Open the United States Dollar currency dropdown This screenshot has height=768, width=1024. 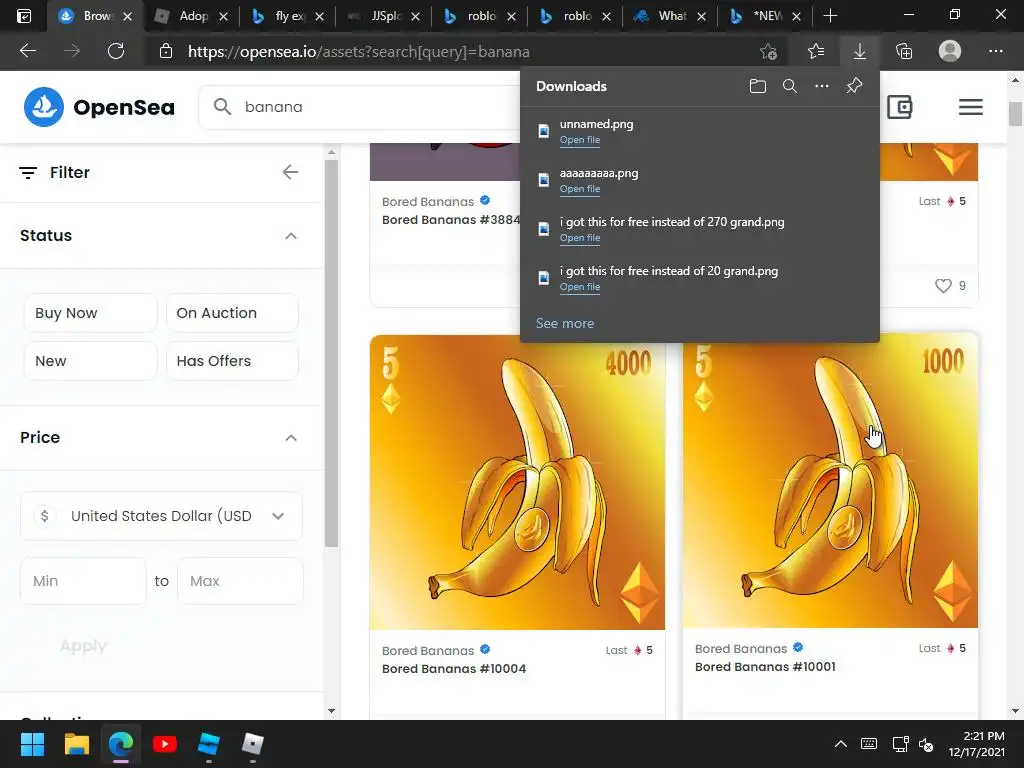pos(161,516)
